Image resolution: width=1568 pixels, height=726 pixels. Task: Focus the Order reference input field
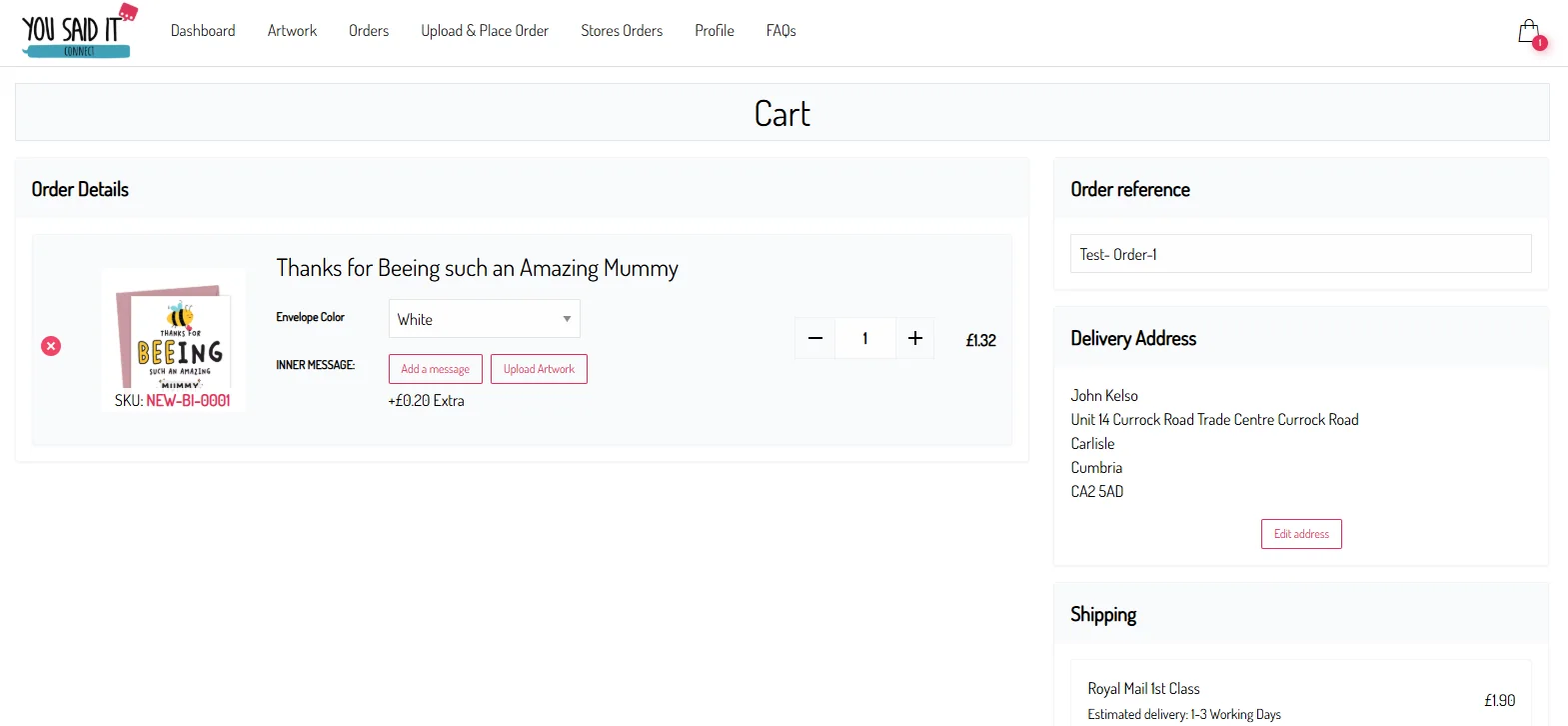click(1300, 254)
